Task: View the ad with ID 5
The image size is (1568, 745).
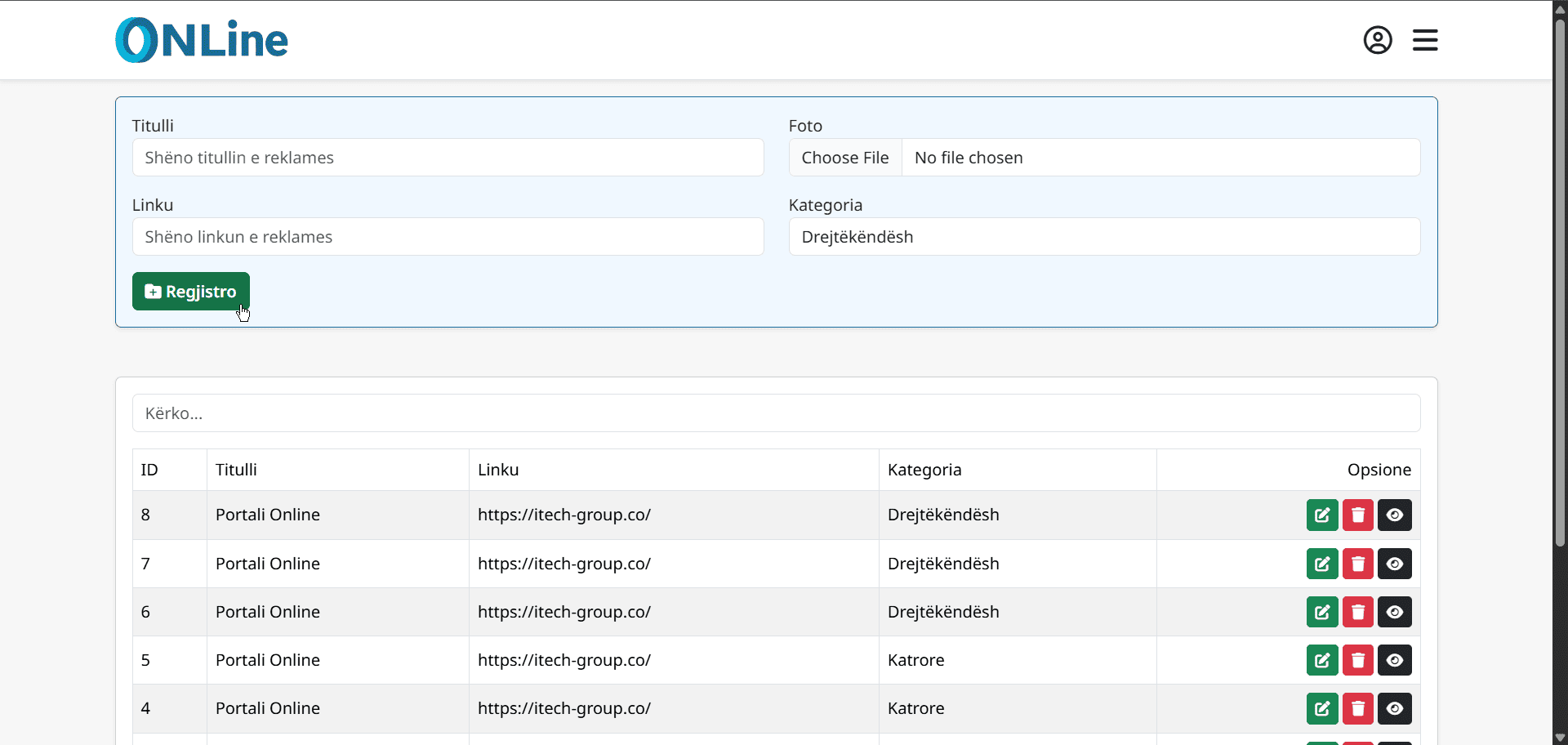Action: pos(1394,660)
